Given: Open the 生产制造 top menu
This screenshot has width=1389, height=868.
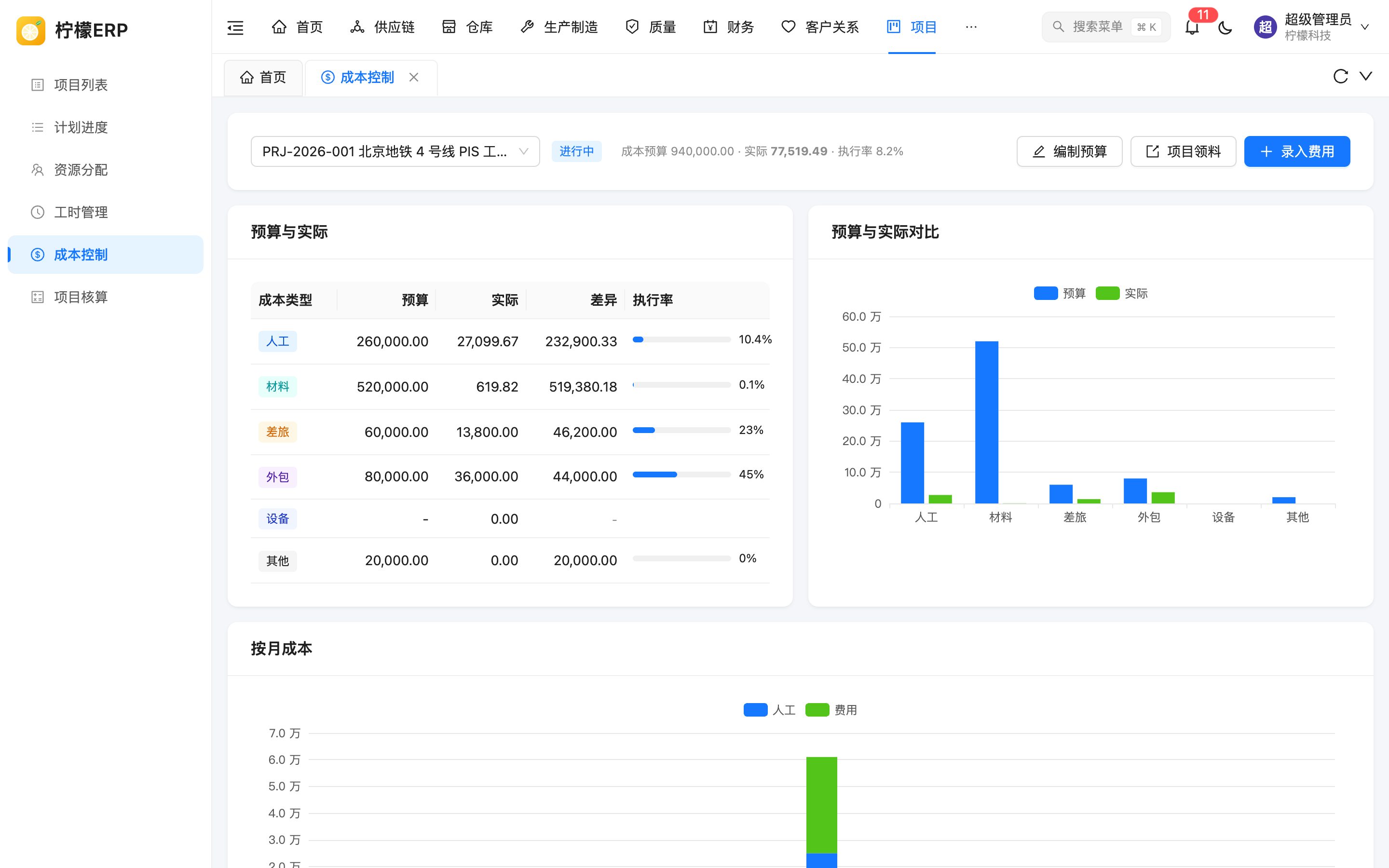Looking at the screenshot, I should coord(559,27).
